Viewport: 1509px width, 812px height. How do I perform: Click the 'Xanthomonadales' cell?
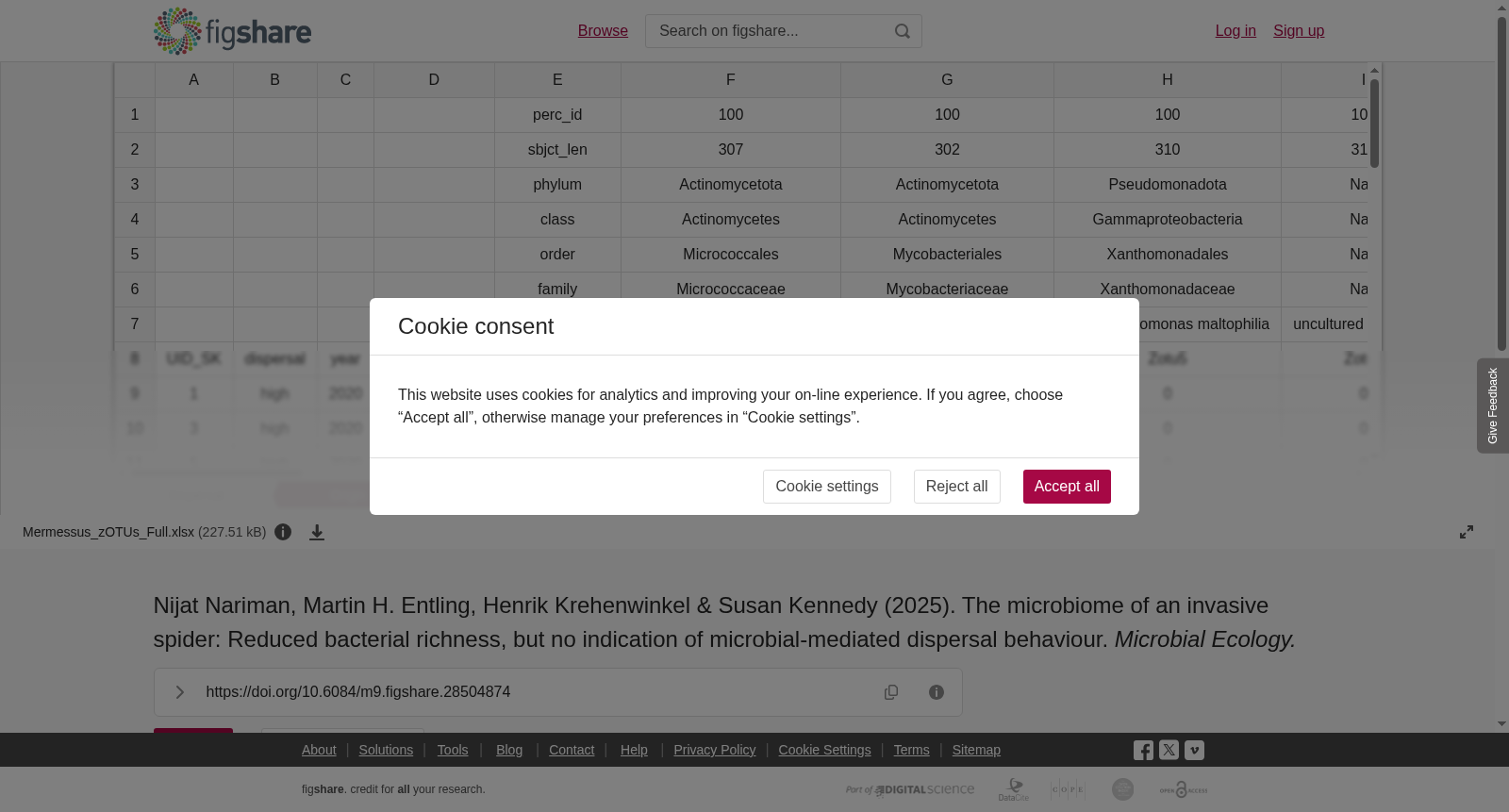pos(1168,255)
